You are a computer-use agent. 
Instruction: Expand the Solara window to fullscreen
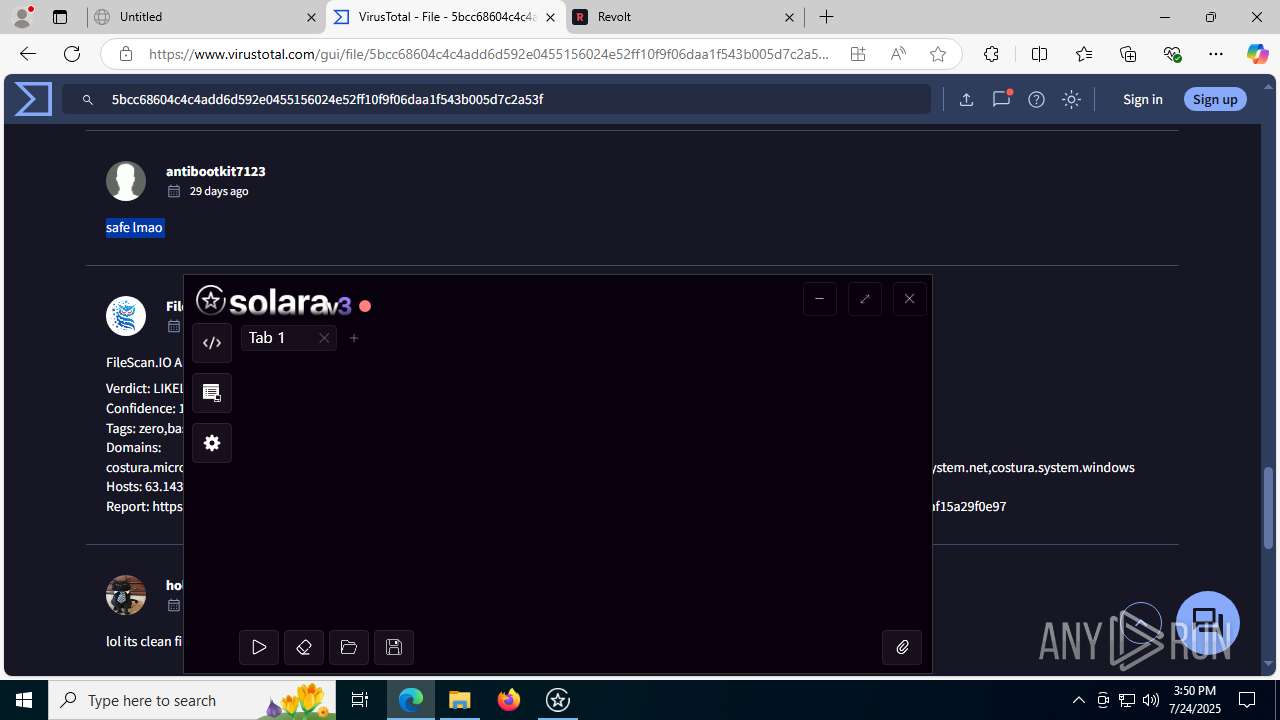tap(865, 298)
